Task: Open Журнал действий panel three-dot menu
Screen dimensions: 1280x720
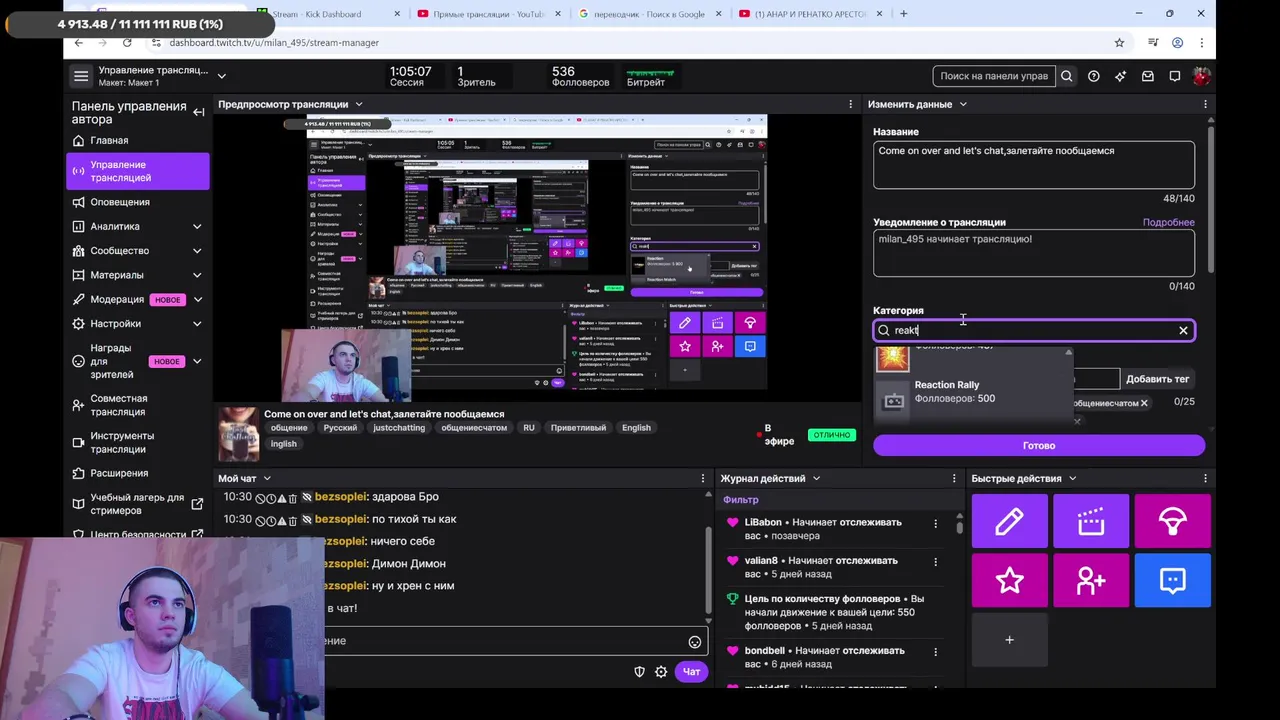Action: (x=954, y=478)
